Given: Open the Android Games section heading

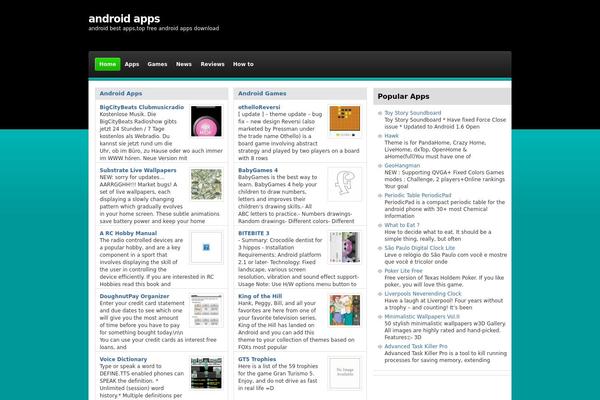Looking at the screenshot, I should pos(262,93).
